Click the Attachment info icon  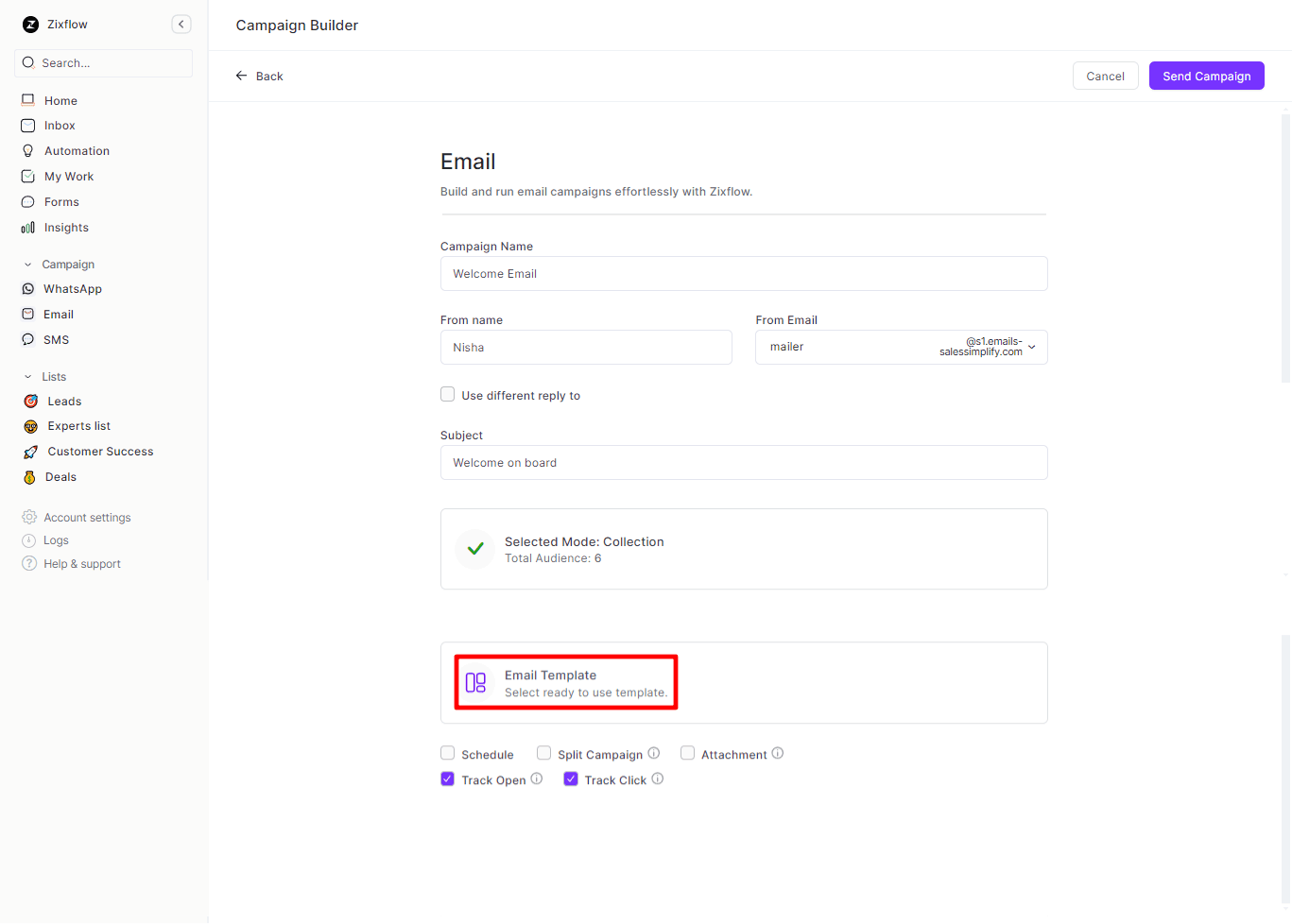(x=778, y=753)
